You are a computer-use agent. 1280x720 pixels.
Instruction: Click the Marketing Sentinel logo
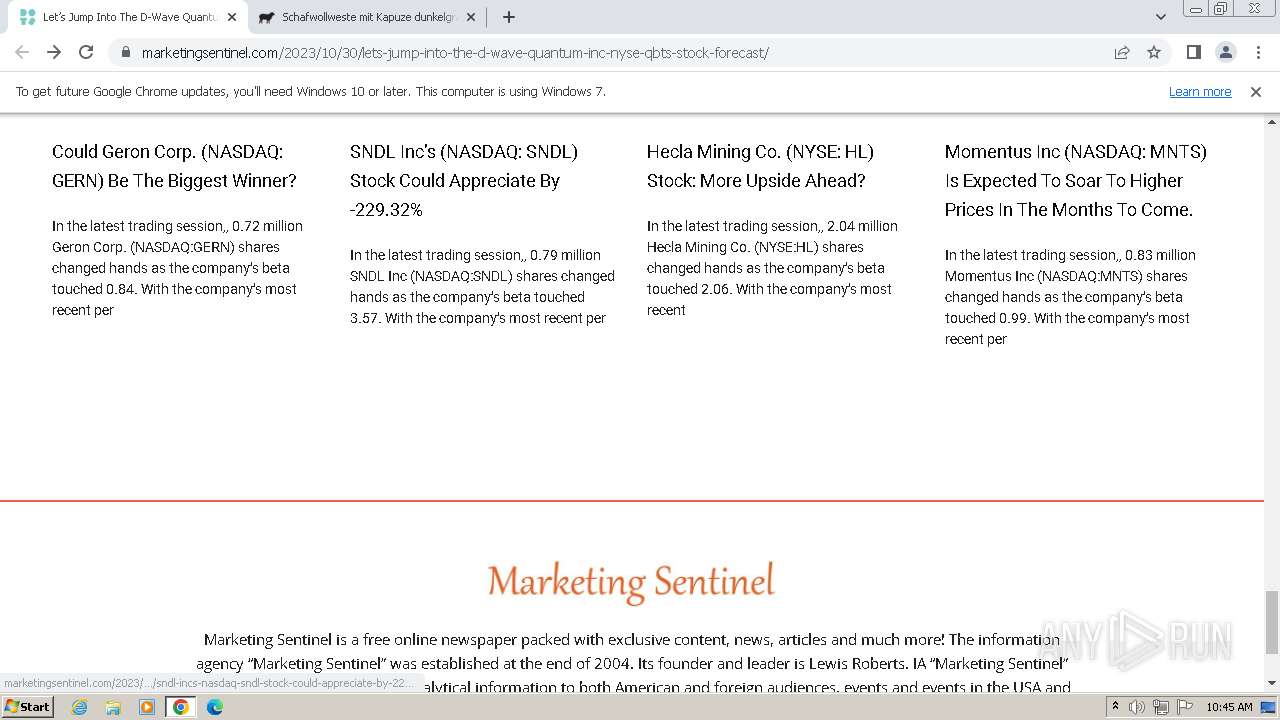click(631, 583)
